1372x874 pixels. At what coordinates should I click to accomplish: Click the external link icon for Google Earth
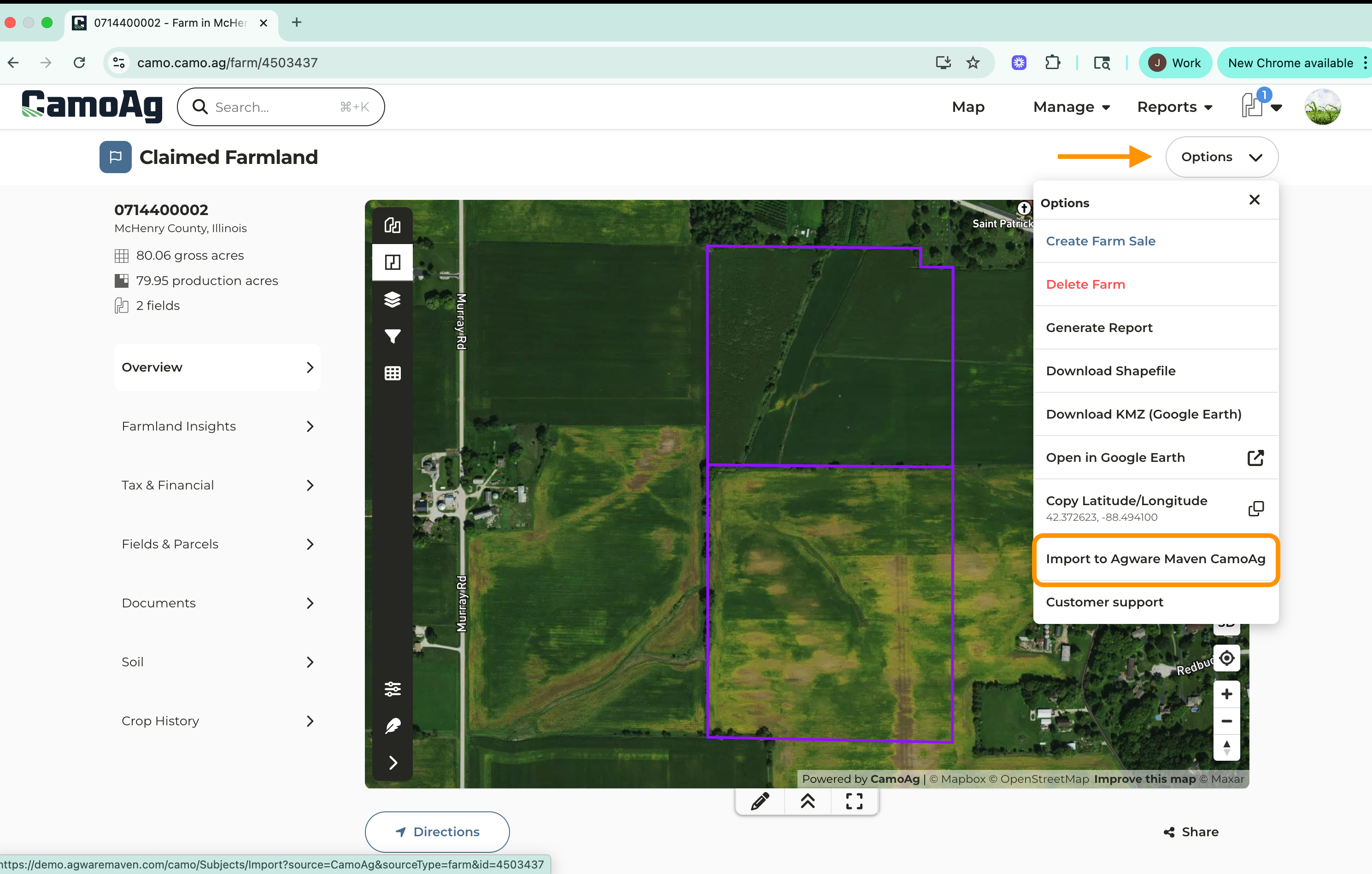[x=1256, y=458]
